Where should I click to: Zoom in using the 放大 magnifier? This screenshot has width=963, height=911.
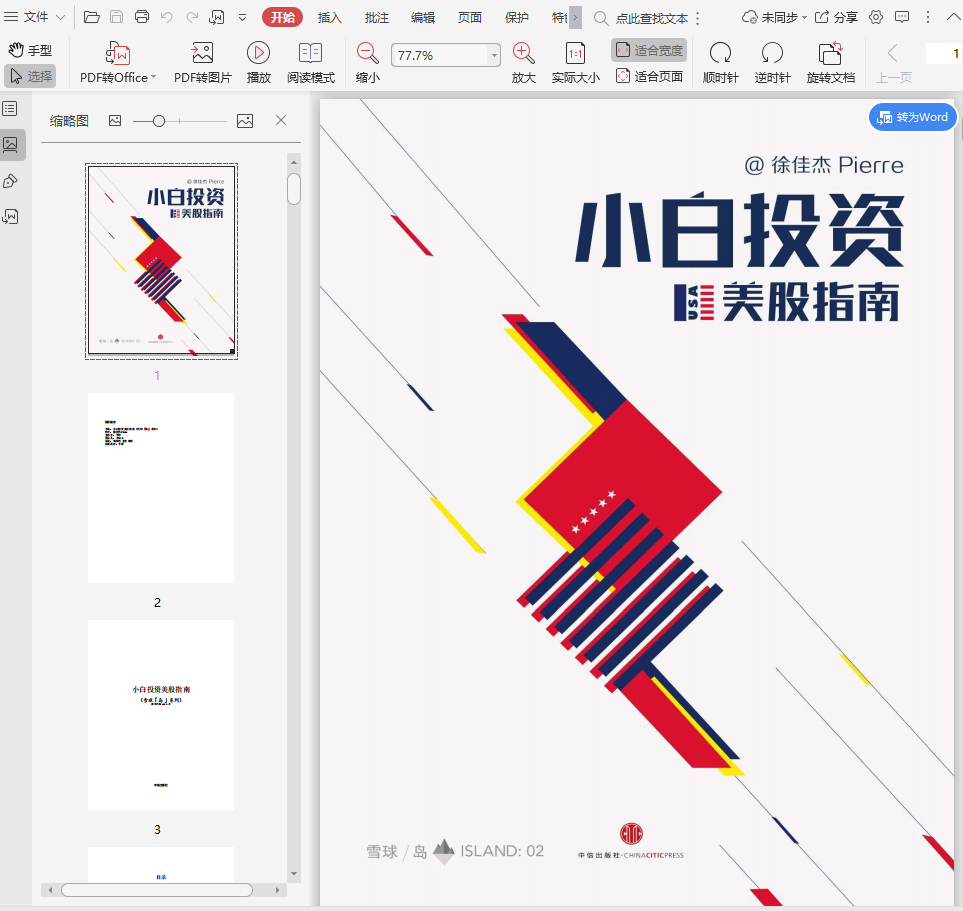click(x=523, y=54)
